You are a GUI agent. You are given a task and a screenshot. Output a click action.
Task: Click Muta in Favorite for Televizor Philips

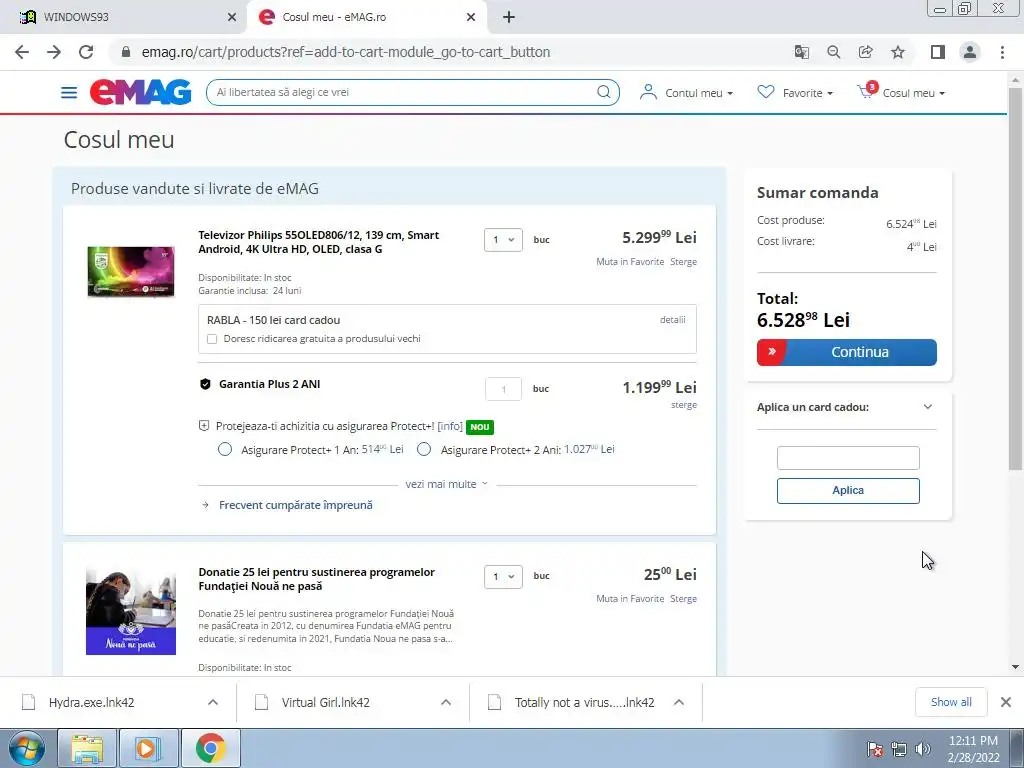(630, 262)
